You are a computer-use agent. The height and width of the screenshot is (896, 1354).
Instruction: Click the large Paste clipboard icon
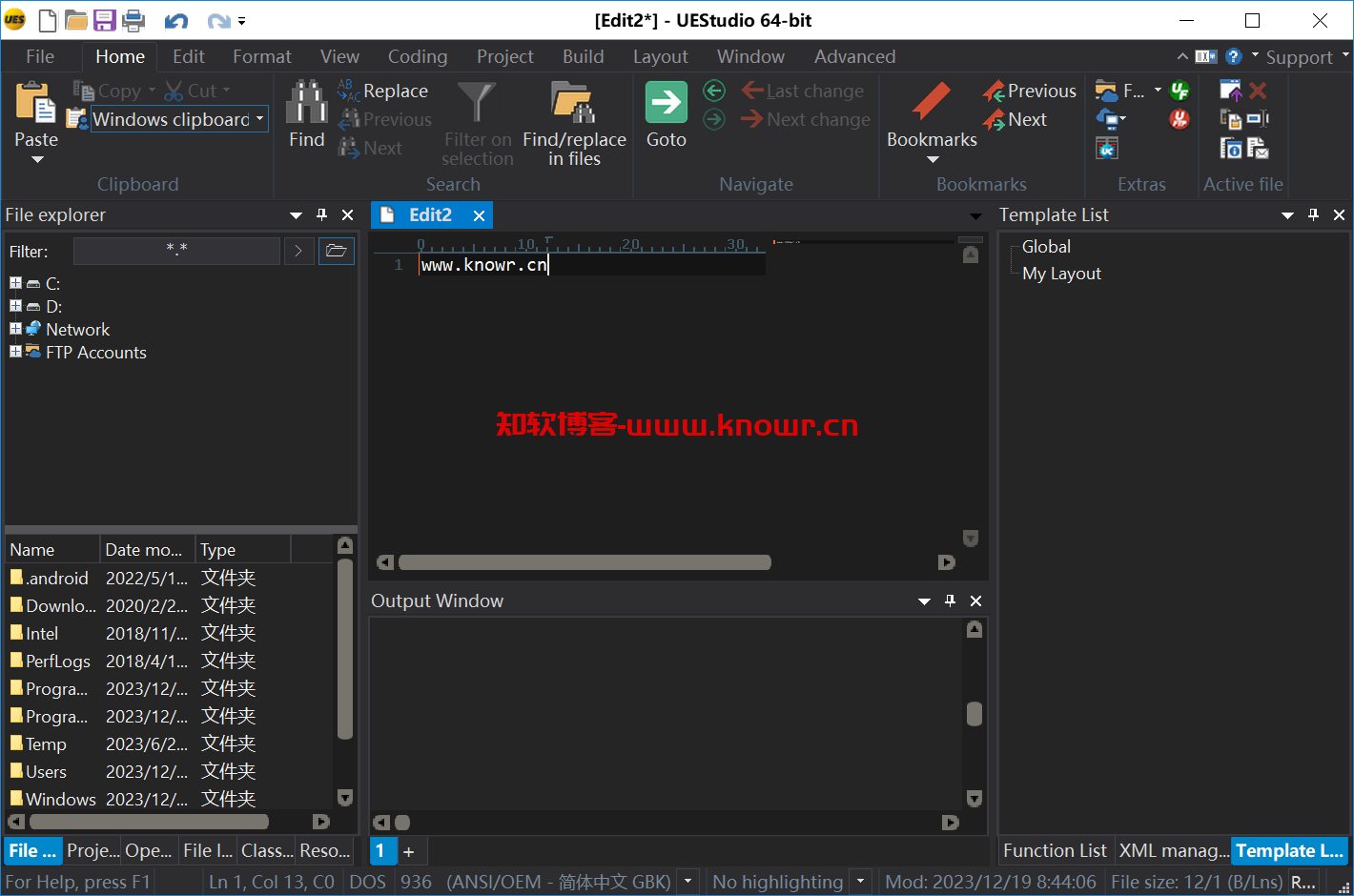(x=36, y=103)
